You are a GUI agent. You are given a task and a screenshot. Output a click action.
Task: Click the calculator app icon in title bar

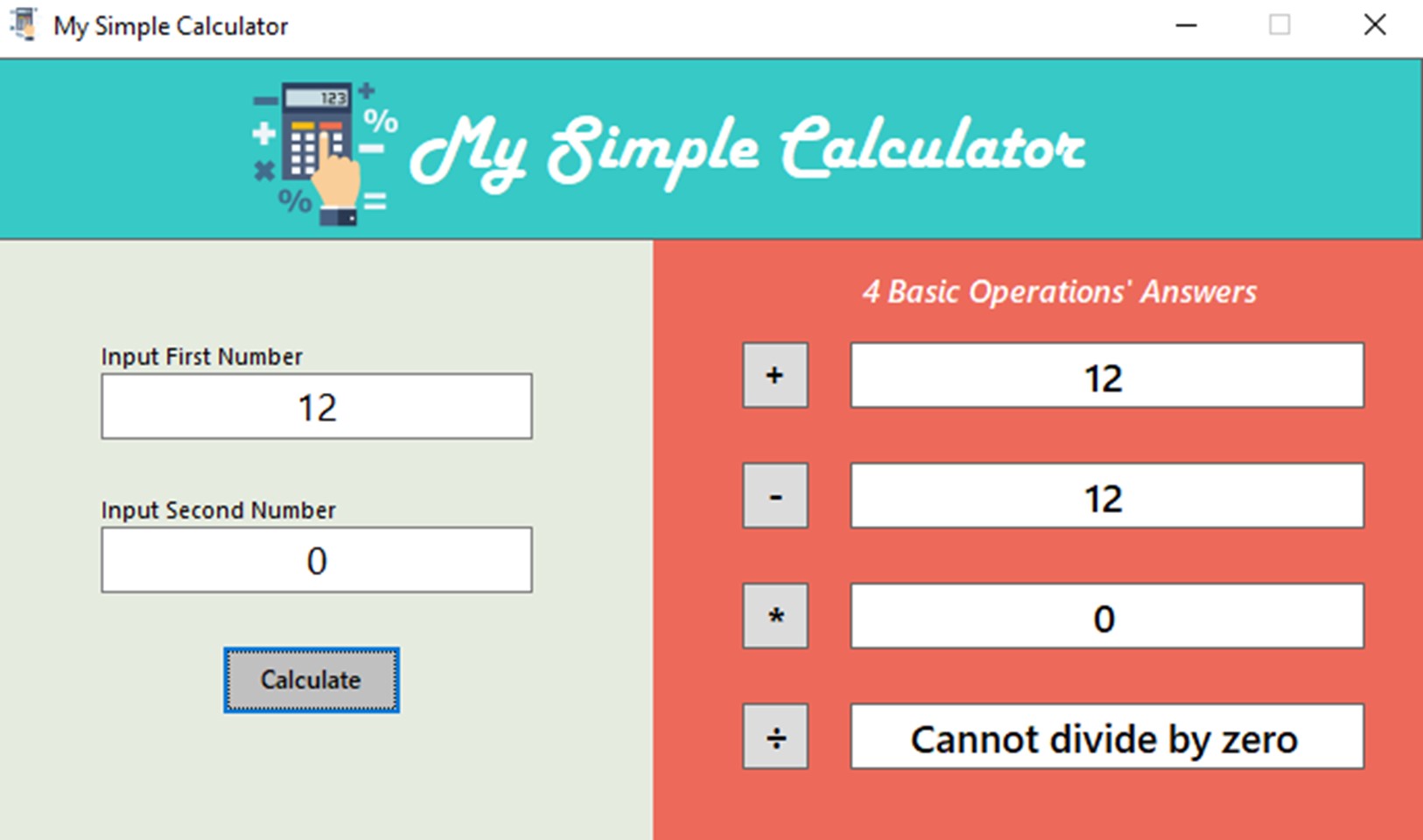click(x=24, y=25)
